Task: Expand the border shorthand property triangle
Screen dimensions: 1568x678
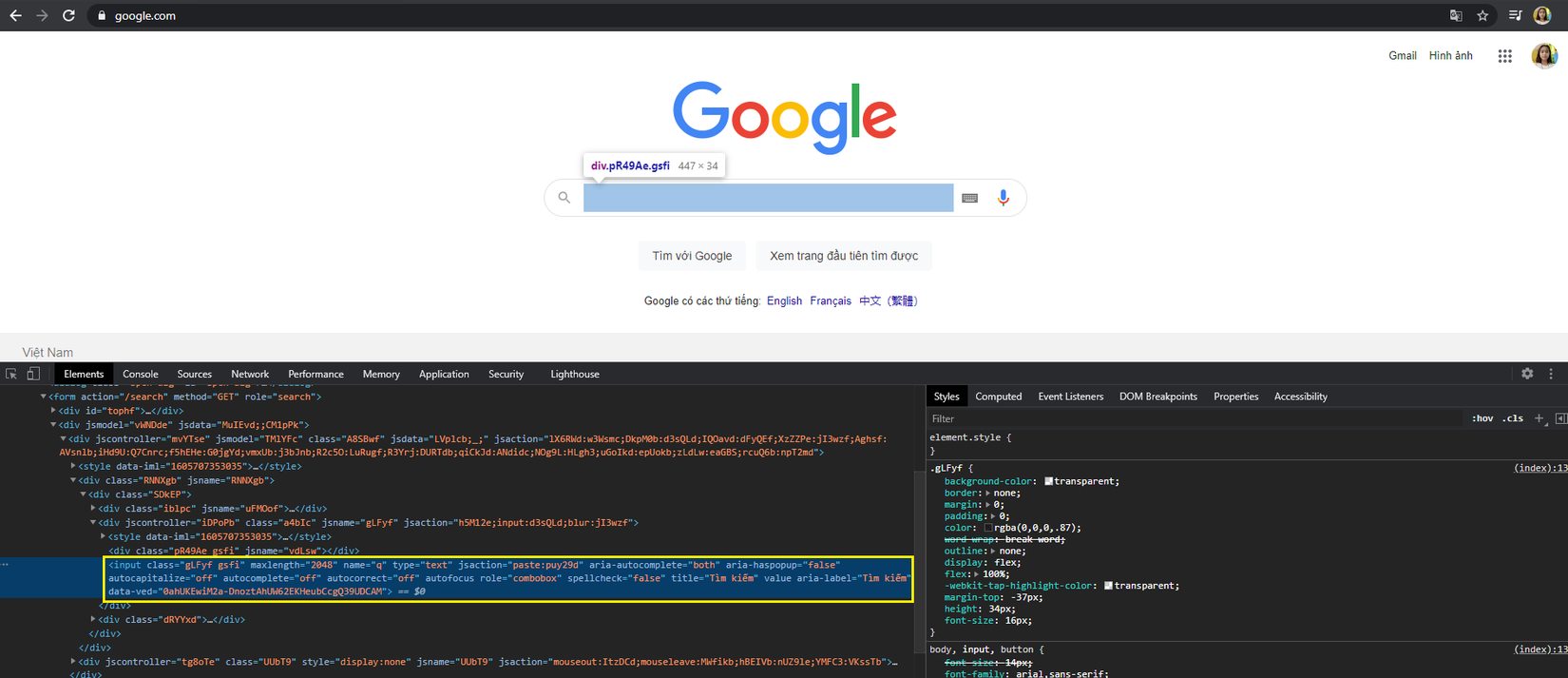Action: point(988,493)
